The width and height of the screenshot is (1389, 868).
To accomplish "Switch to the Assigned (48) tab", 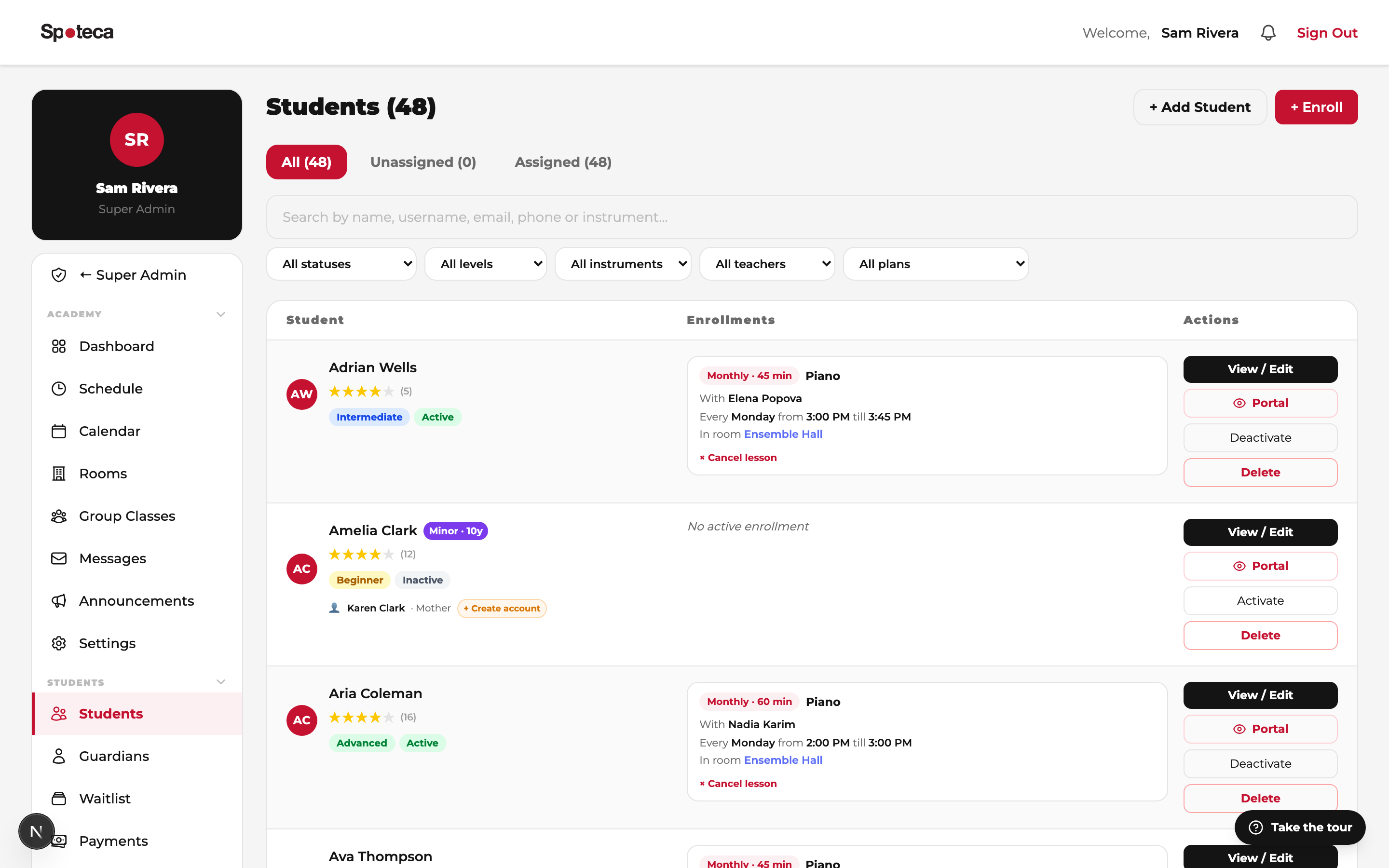I will (563, 162).
